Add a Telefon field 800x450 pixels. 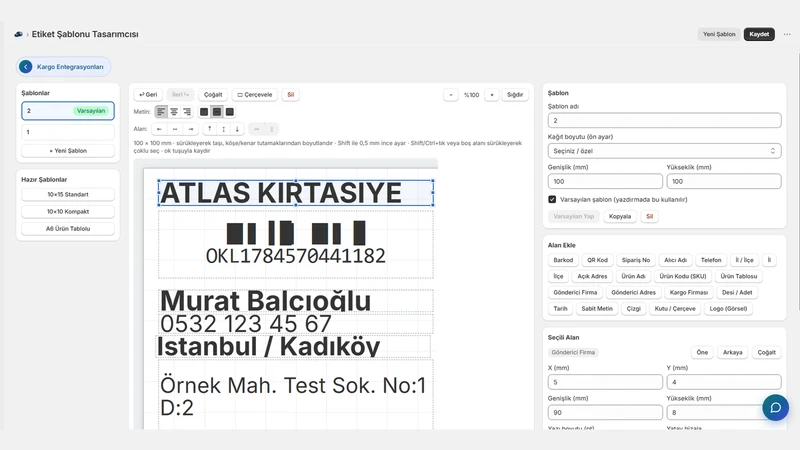pyautogui.click(x=711, y=260)
